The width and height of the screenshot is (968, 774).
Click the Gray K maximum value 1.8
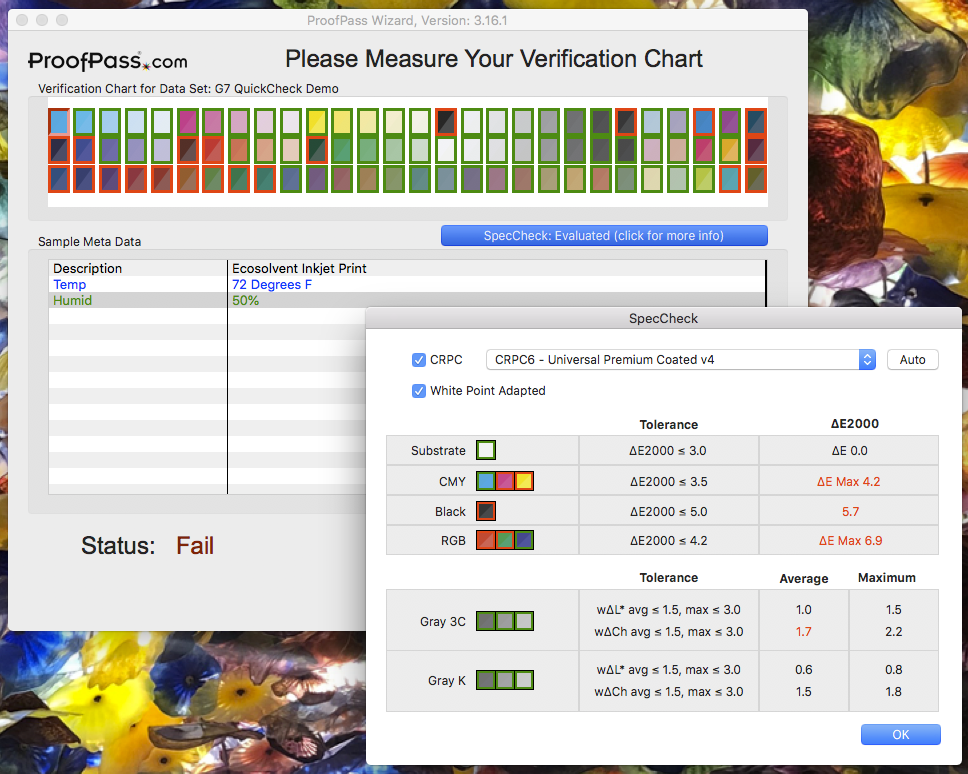pyautogui.click(x=893, y=691)
